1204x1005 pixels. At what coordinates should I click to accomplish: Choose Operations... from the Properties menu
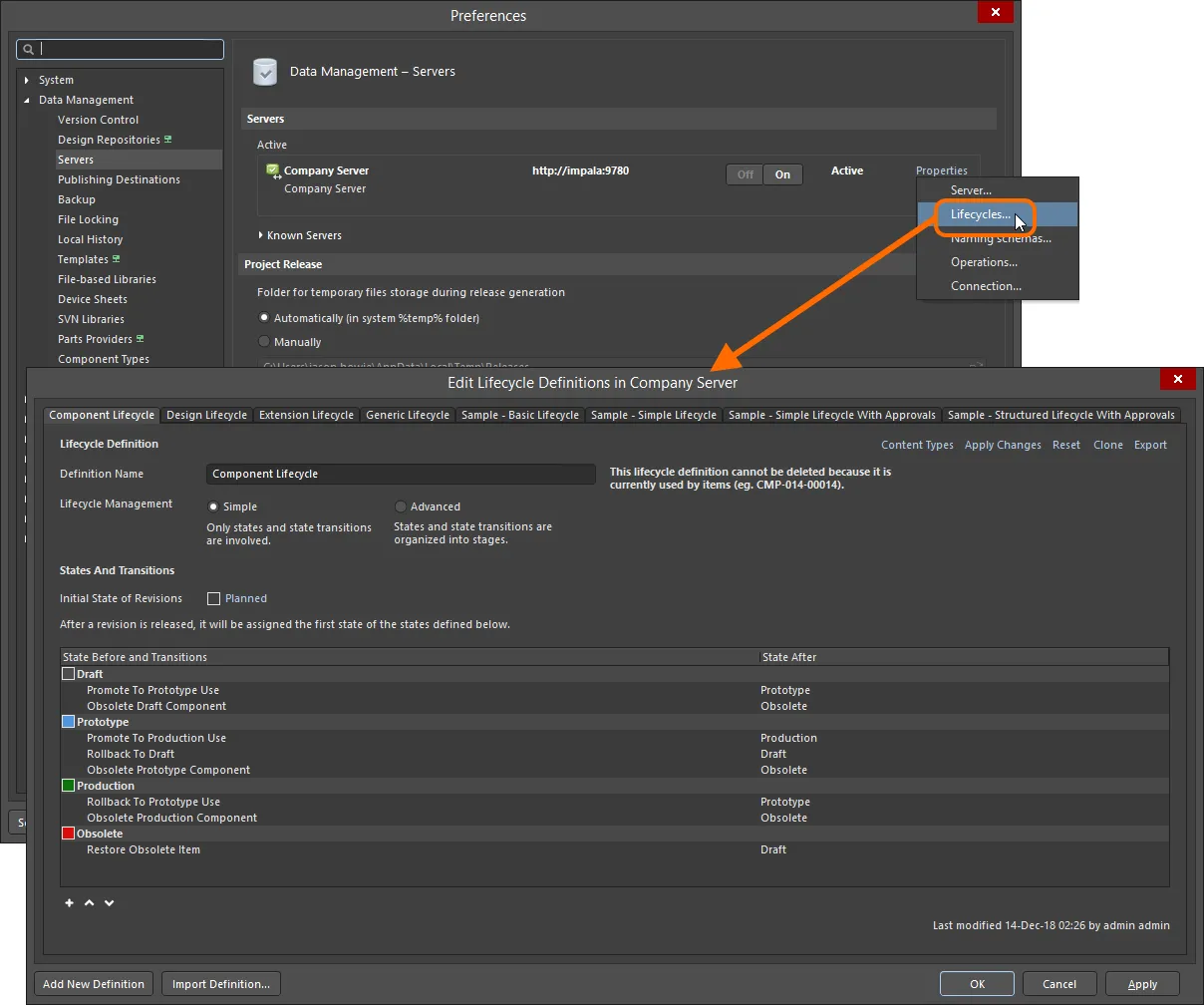[x=983, y=262]
